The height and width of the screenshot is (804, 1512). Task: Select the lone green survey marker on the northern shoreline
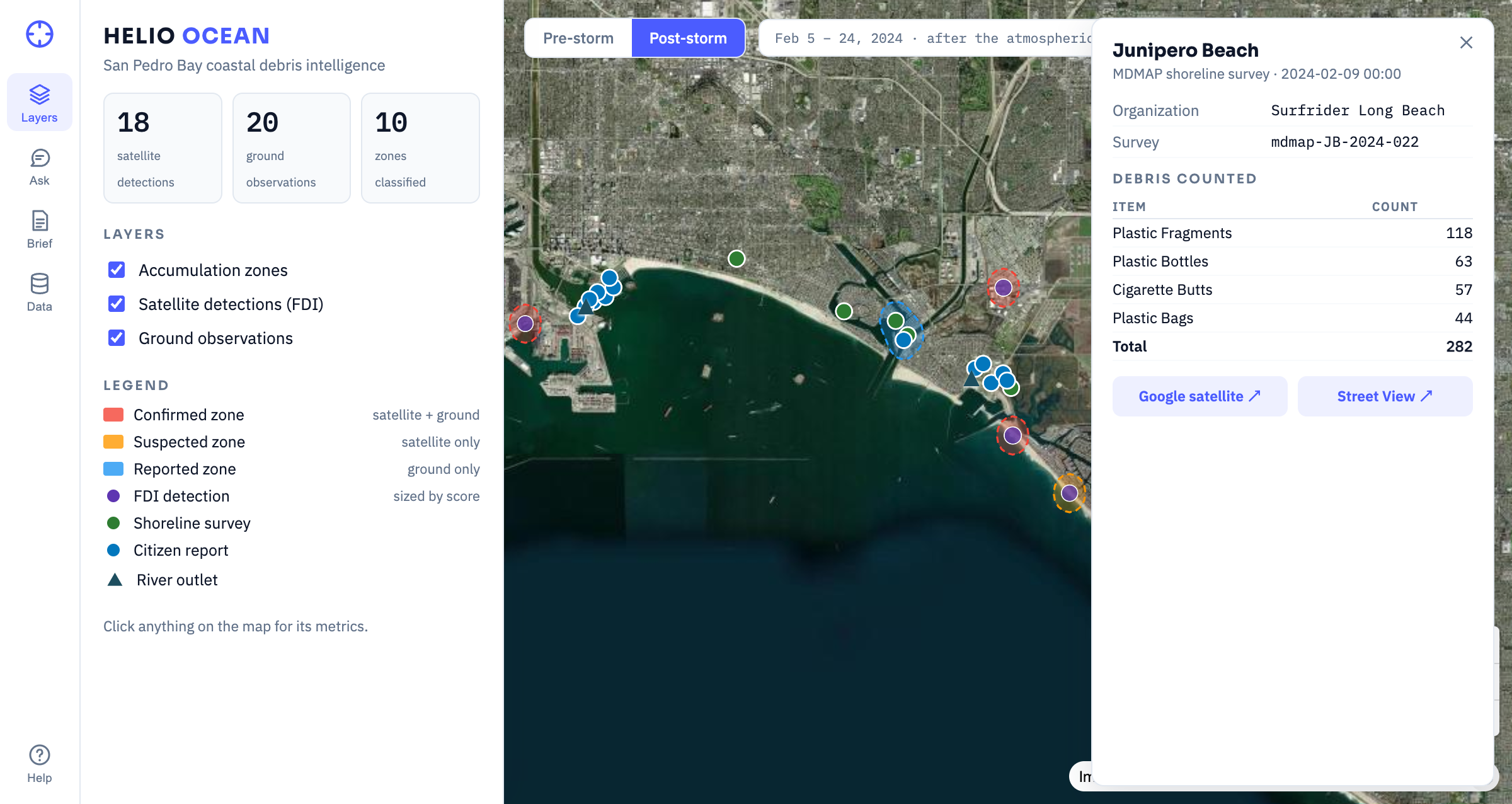(736, 258)
